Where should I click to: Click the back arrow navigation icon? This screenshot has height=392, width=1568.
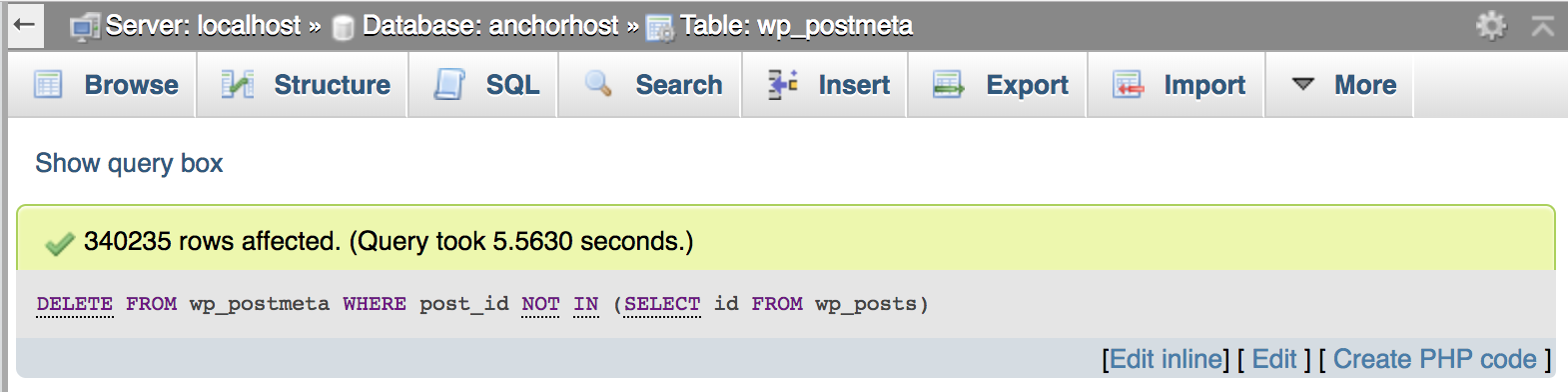[25, 25]
